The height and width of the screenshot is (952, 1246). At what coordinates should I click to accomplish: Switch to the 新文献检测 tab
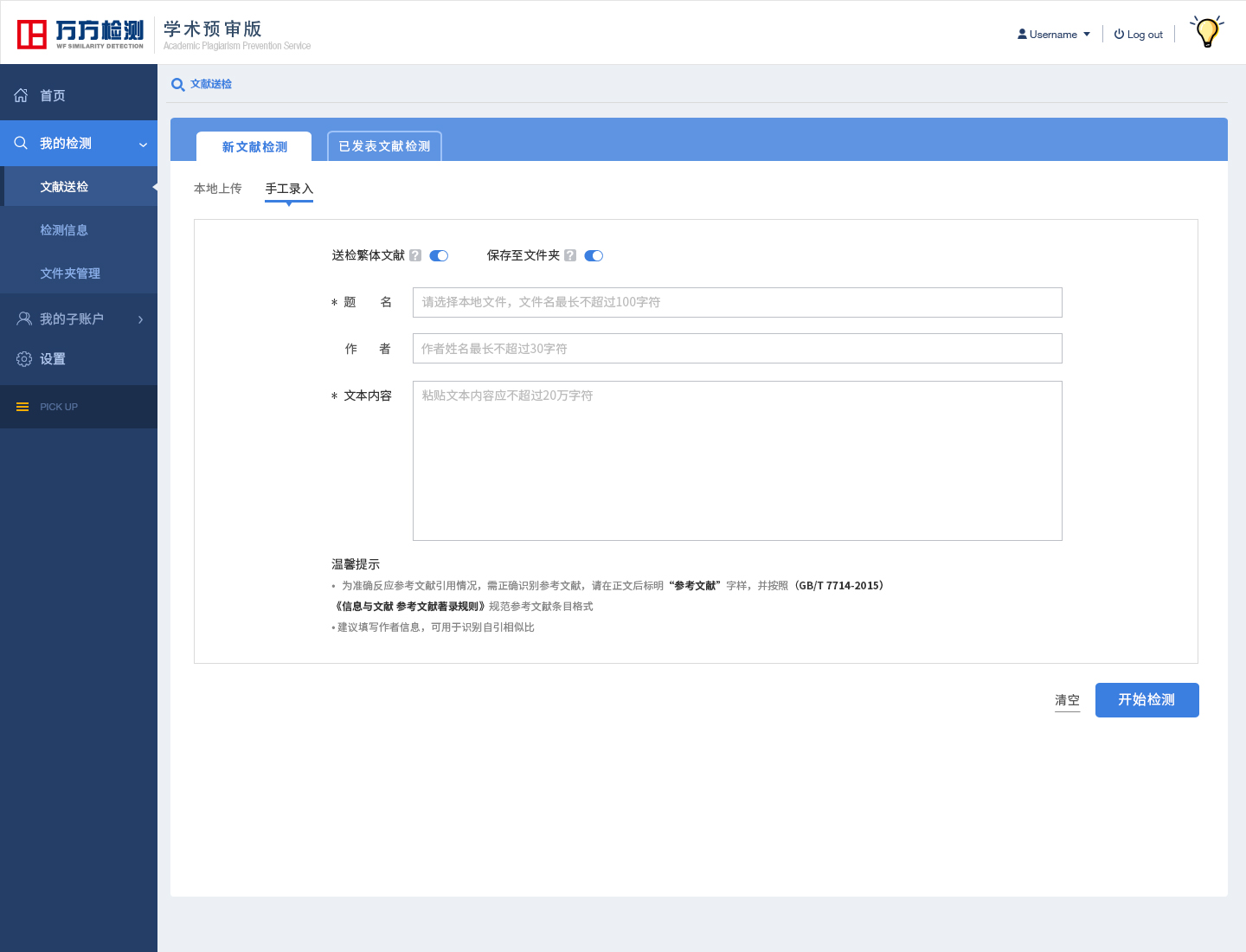click(254, 146)
